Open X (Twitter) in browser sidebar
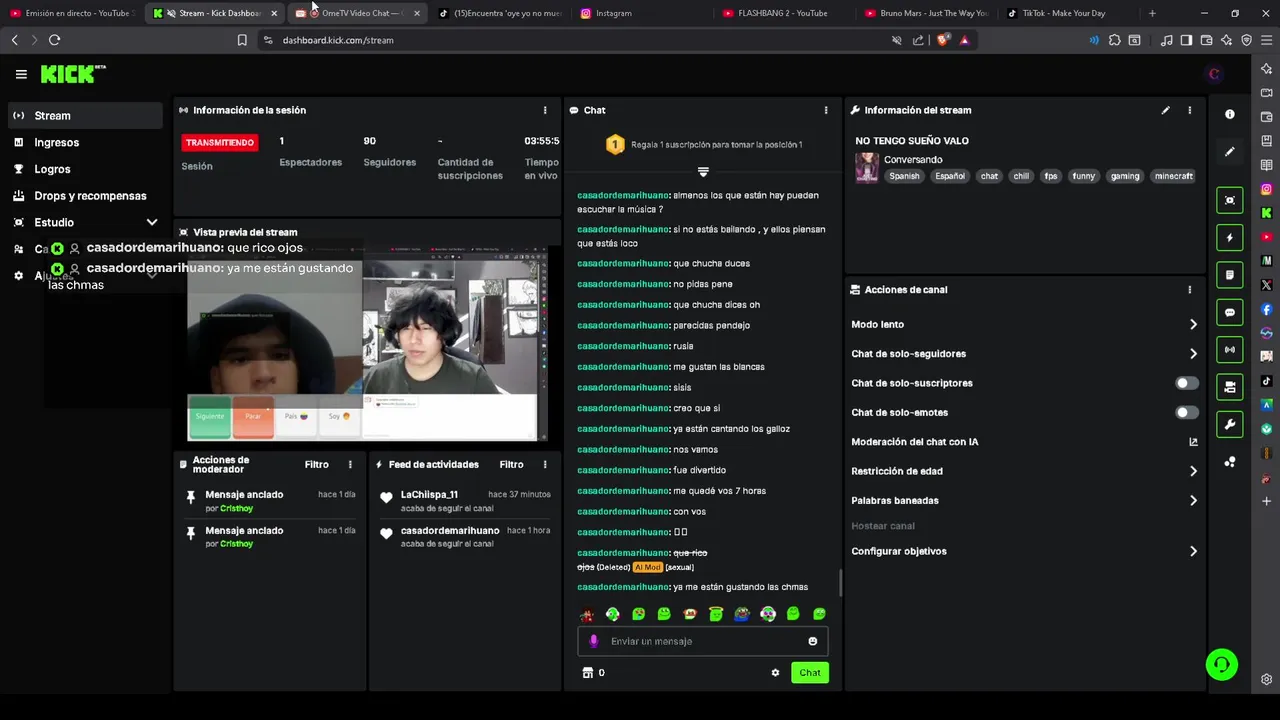This screenshot has width=1280, height=720. (1267, 285)
